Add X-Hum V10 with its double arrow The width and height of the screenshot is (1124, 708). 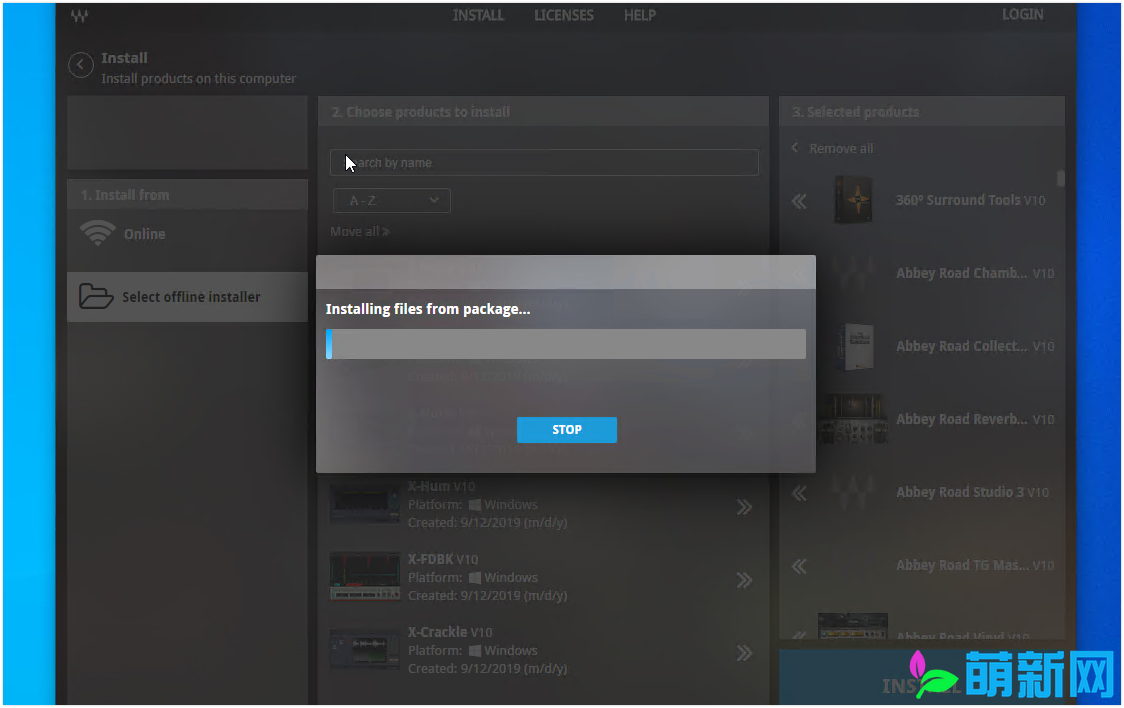tap(744, 507)
